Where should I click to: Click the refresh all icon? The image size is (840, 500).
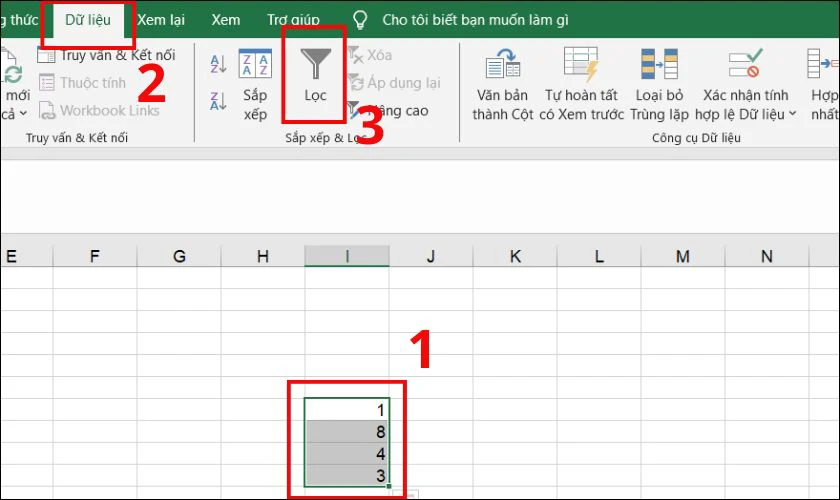(12, 67)
